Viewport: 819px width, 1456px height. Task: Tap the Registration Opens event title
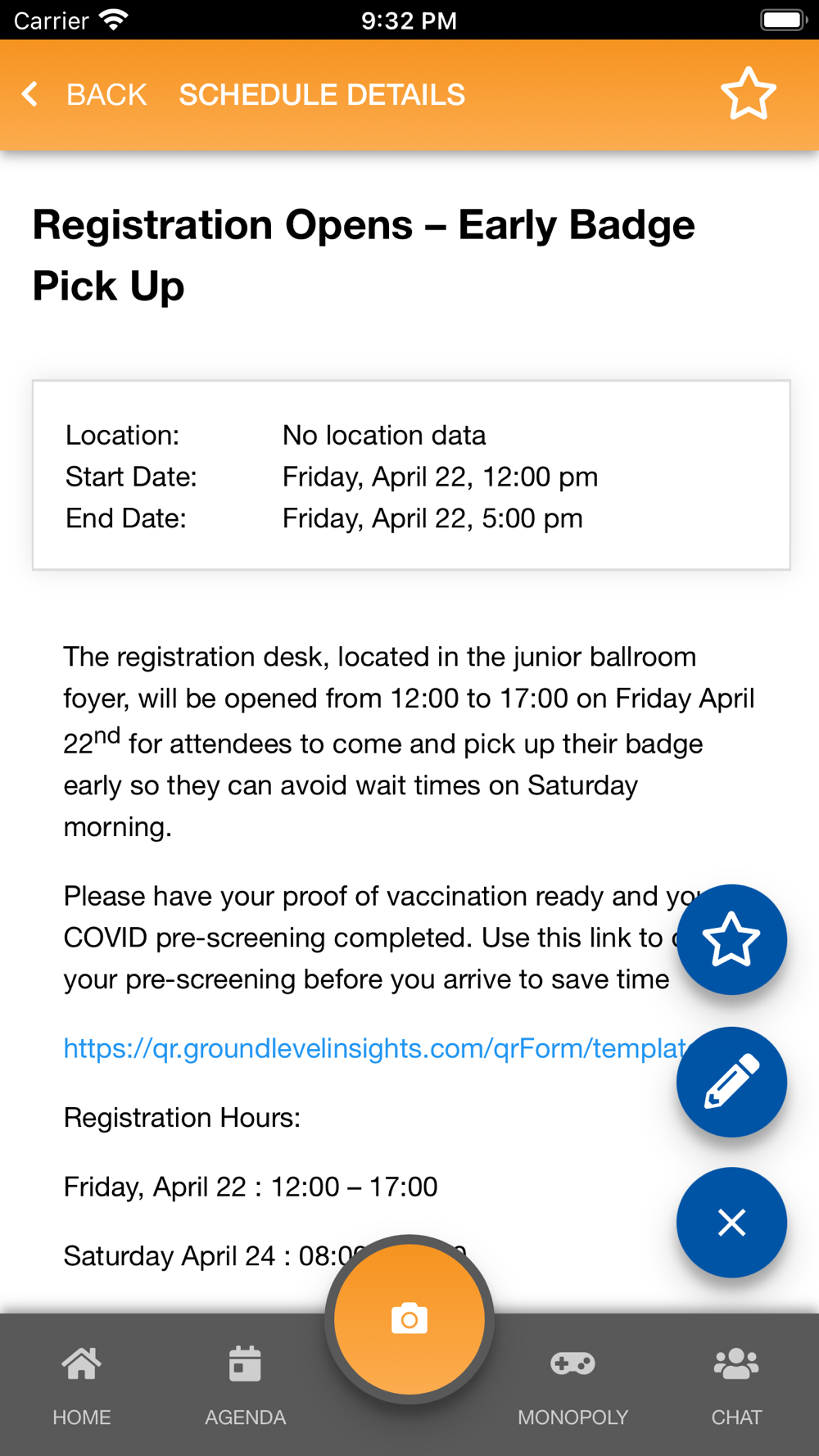coord(363,255)
